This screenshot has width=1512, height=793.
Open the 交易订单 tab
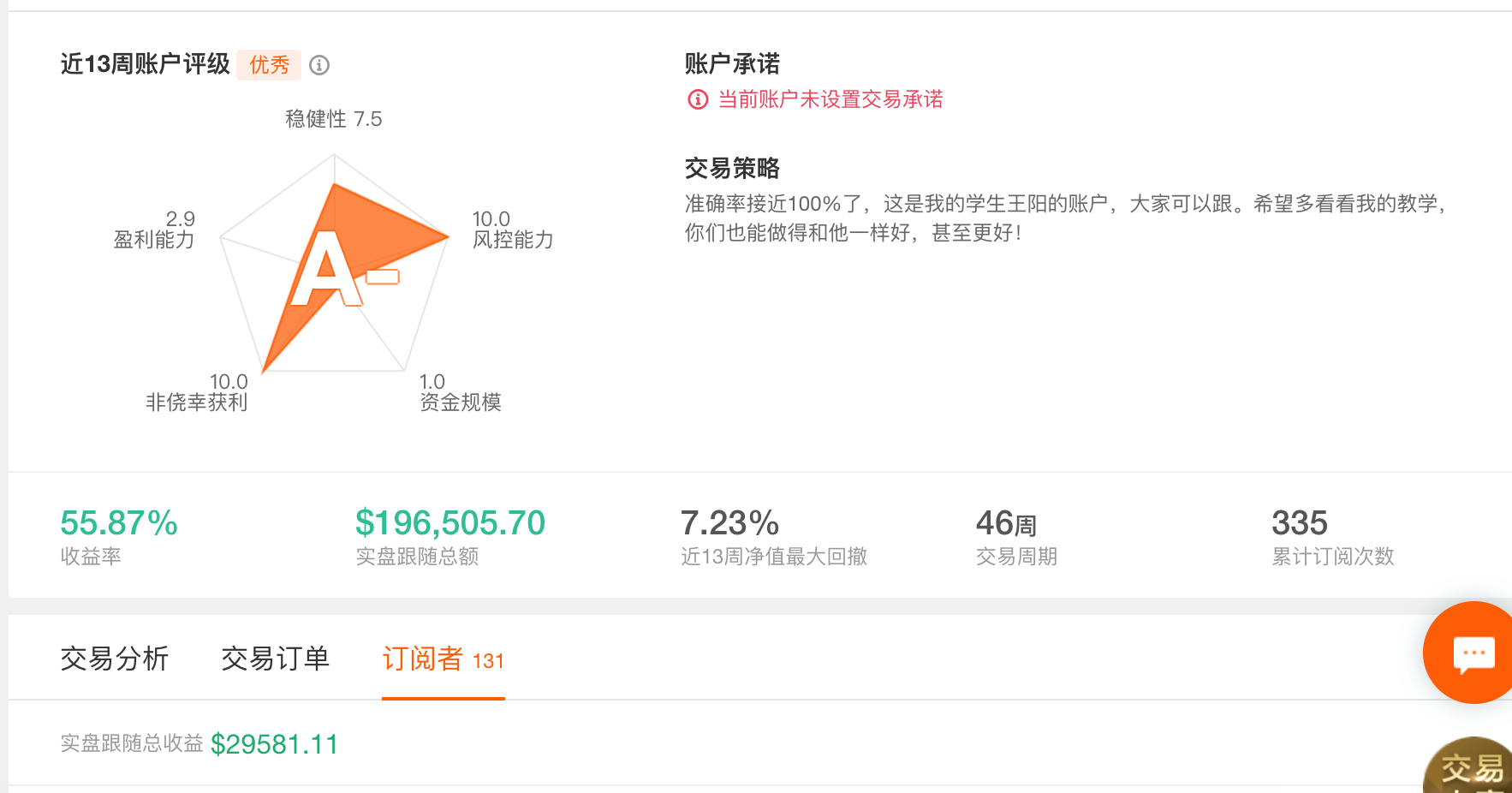pyautogui.click(x=275, y=659)
